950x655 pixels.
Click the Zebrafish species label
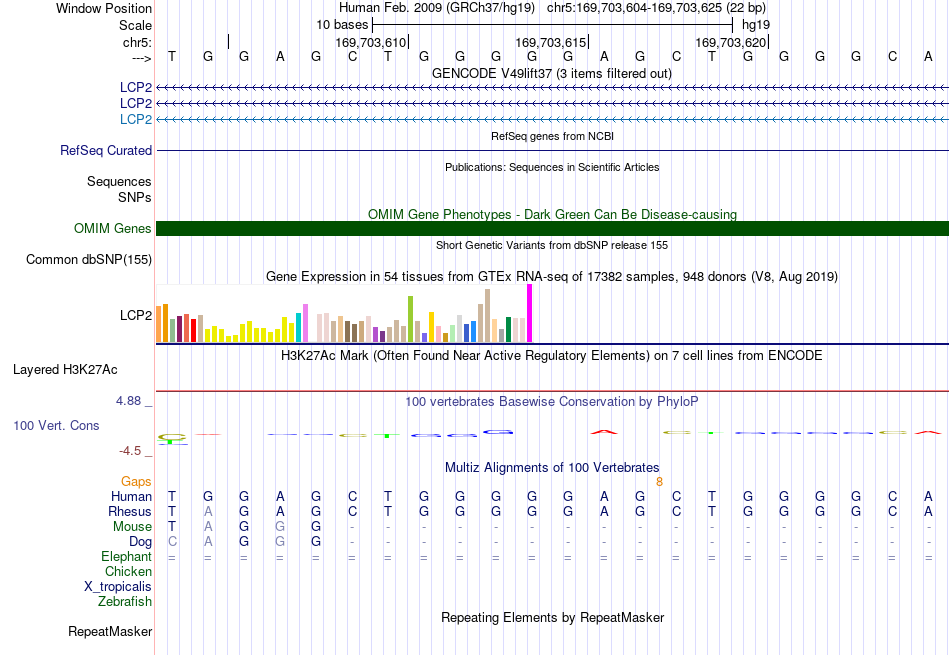pos(125,602)
